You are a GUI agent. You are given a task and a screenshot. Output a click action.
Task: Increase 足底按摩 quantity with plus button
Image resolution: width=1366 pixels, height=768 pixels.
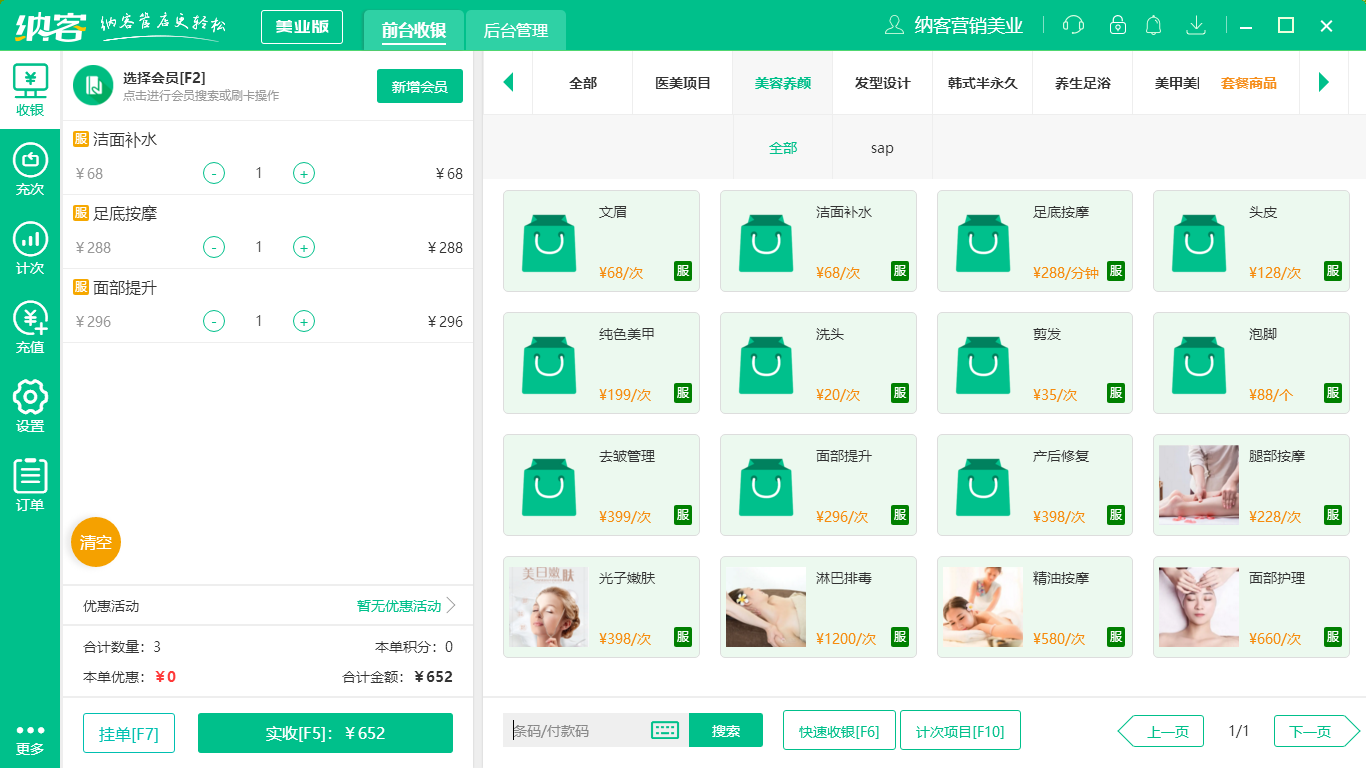tap(303, 247)
